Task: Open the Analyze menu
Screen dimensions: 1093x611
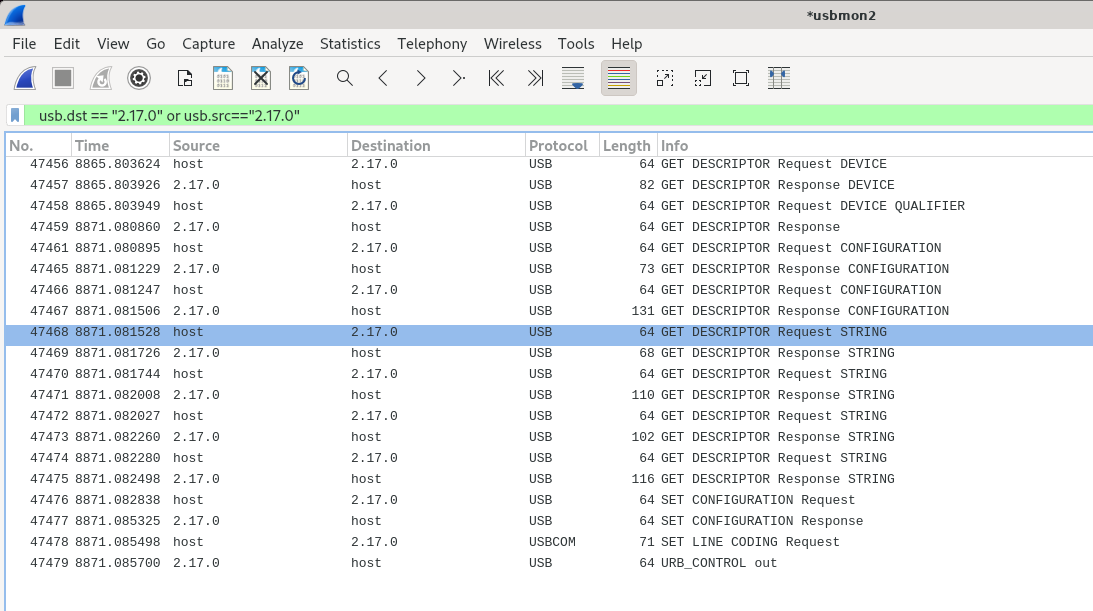Action: (x=277, y=44)
